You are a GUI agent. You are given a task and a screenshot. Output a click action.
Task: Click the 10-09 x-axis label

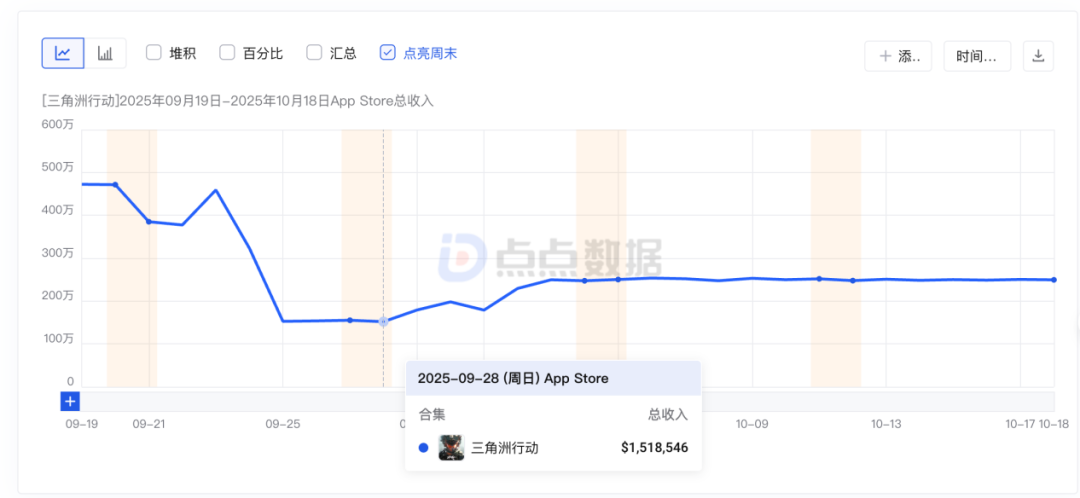click(x=752, y=424)
